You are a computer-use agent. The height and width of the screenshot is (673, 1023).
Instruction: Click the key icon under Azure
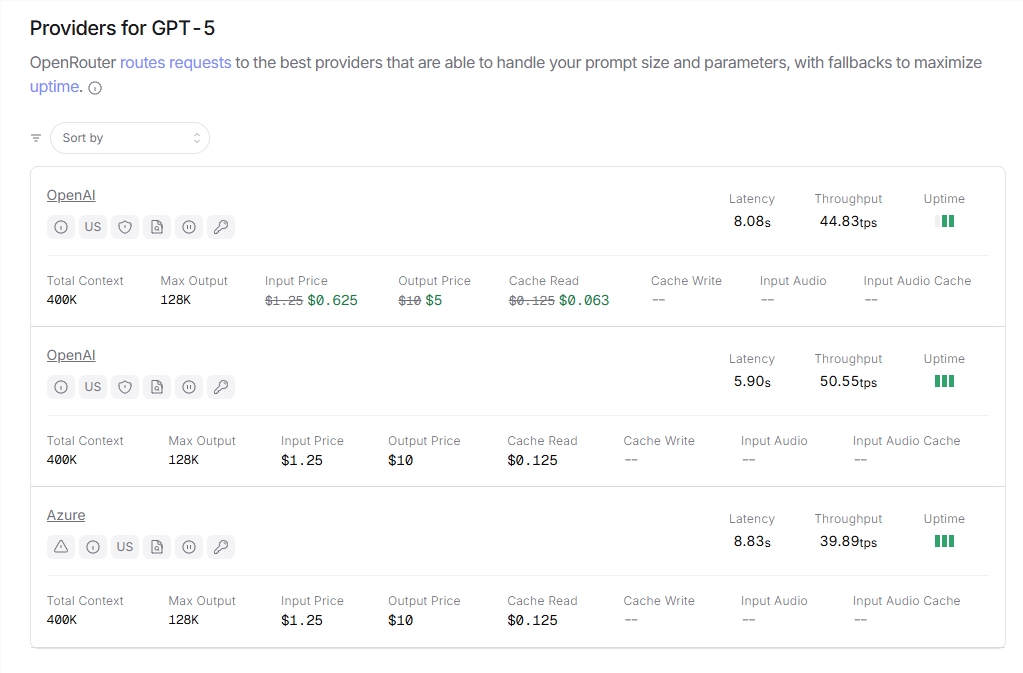click(x=221, y=547)
